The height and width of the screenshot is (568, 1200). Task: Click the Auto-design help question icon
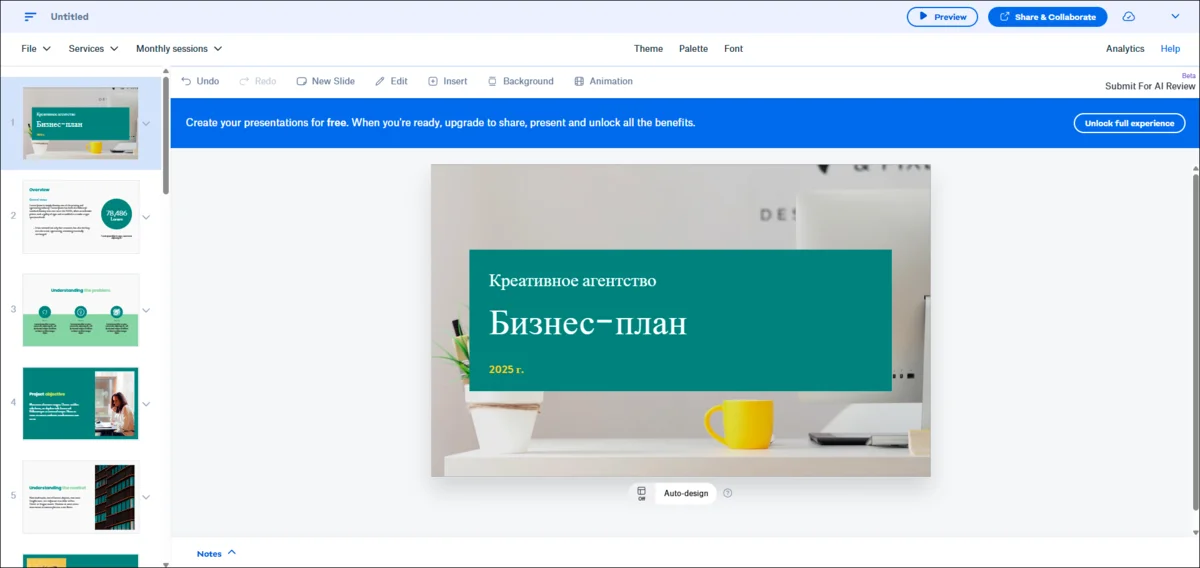[728, 493]
